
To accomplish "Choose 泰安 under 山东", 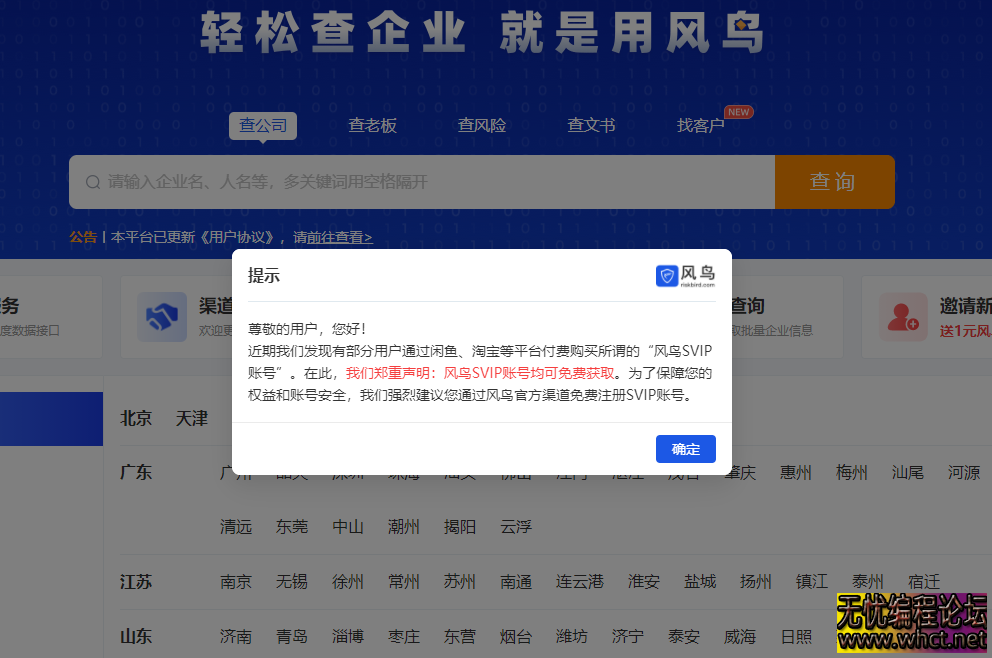I will pyautogui.click(x=684, y=636).
